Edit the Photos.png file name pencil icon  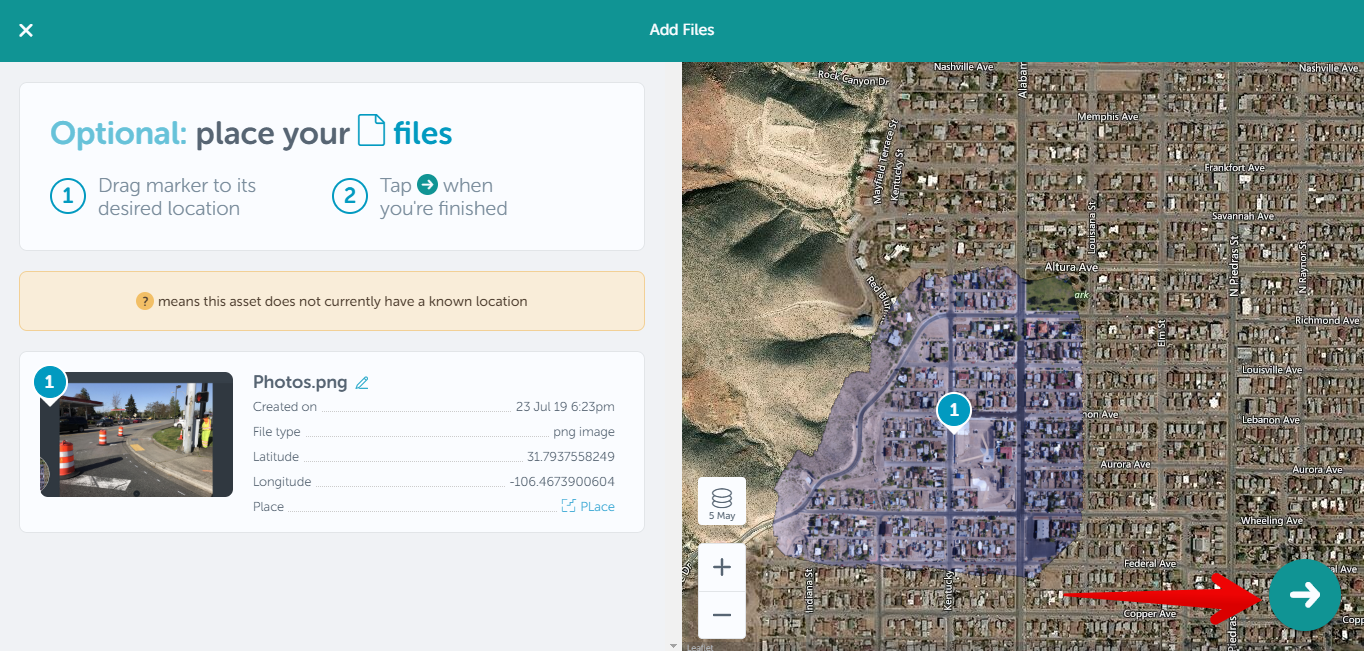[362, 383]
